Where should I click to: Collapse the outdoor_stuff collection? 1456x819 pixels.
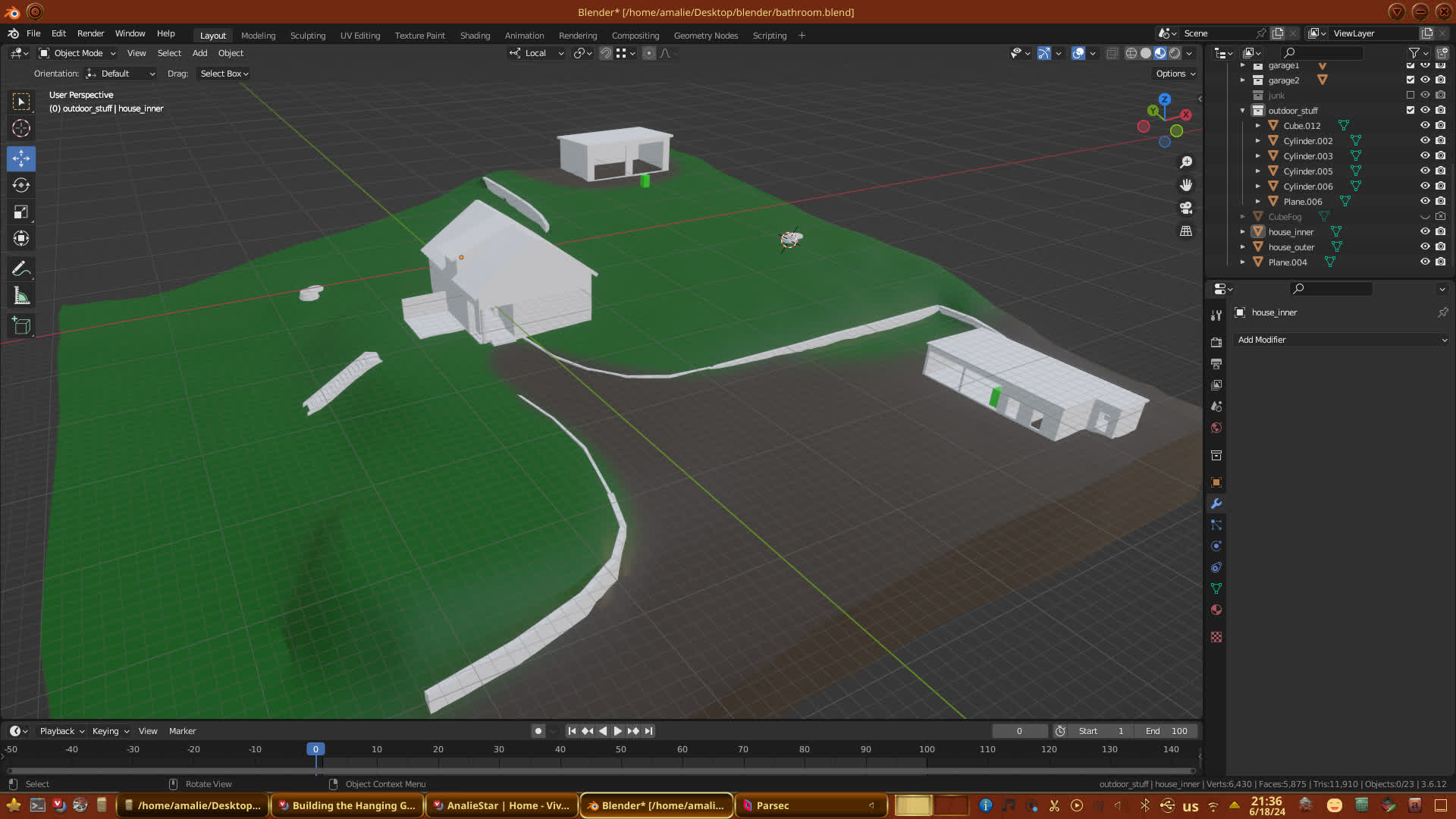1243,111
